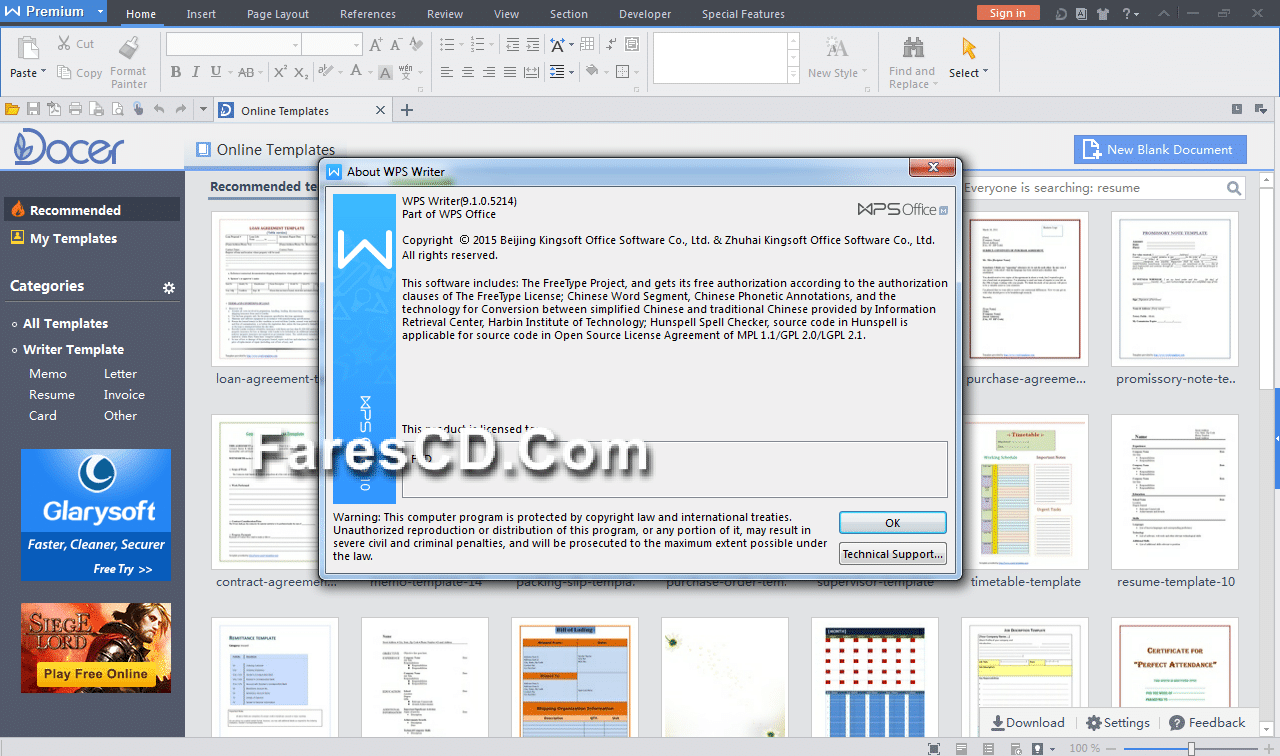Click the full screen status bar icon
The height and width of the screenshot is (756, 1280).
point(934,748)
